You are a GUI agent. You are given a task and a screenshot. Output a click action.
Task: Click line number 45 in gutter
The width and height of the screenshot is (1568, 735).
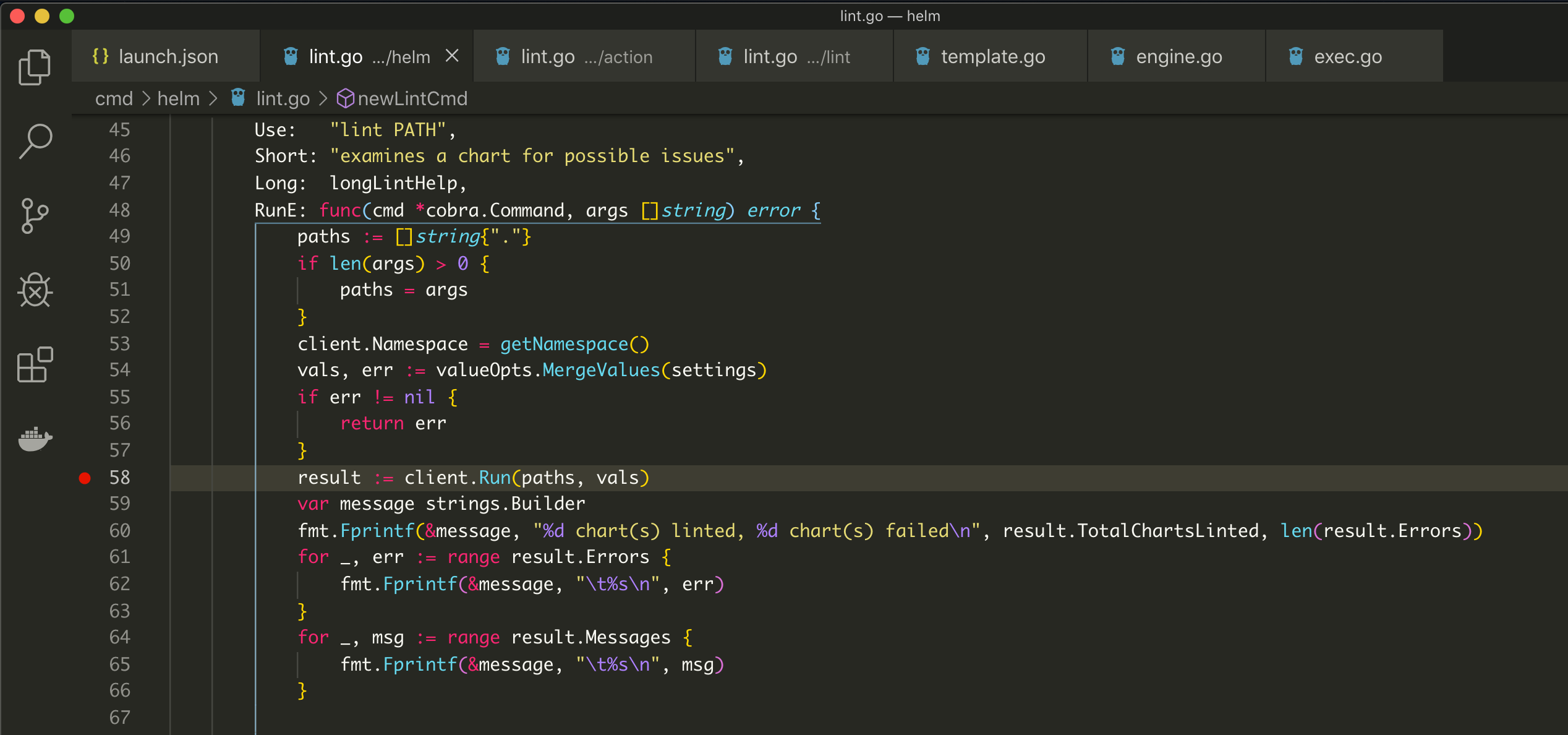click(x=120, y=129)
